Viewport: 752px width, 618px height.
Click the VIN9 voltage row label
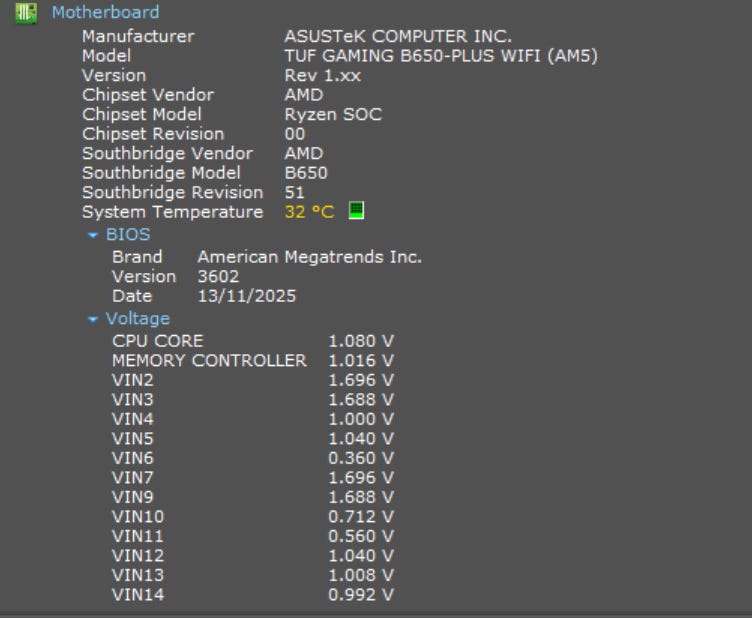click(133, 497)
